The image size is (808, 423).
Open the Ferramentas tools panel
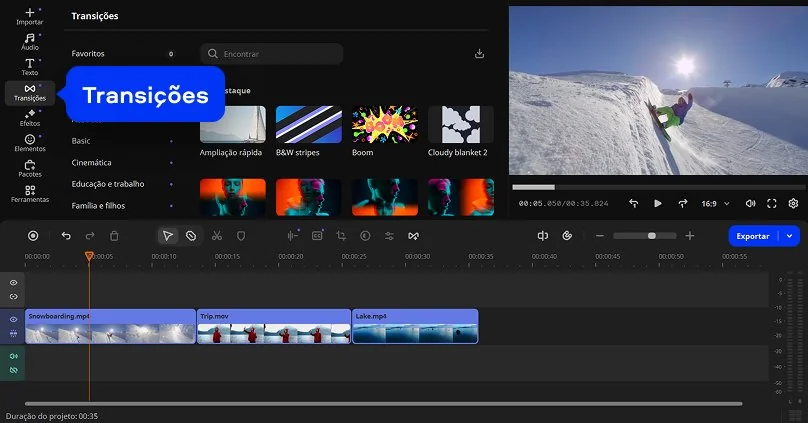pyautogui.click(x=30, y=193)
